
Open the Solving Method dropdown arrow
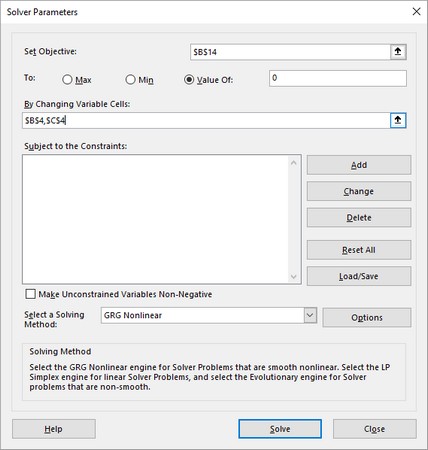tap(310, 315)
